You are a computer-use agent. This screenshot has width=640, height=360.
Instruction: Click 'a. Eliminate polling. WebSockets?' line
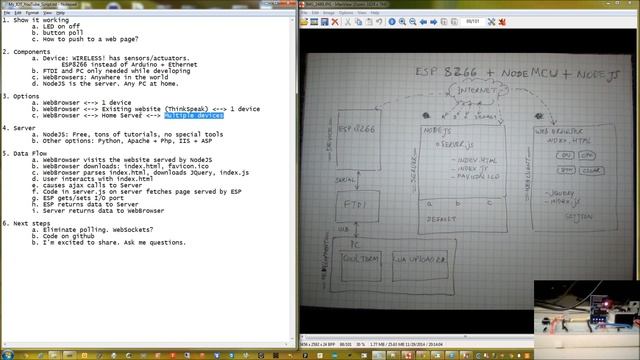click(x=92, y=230)
